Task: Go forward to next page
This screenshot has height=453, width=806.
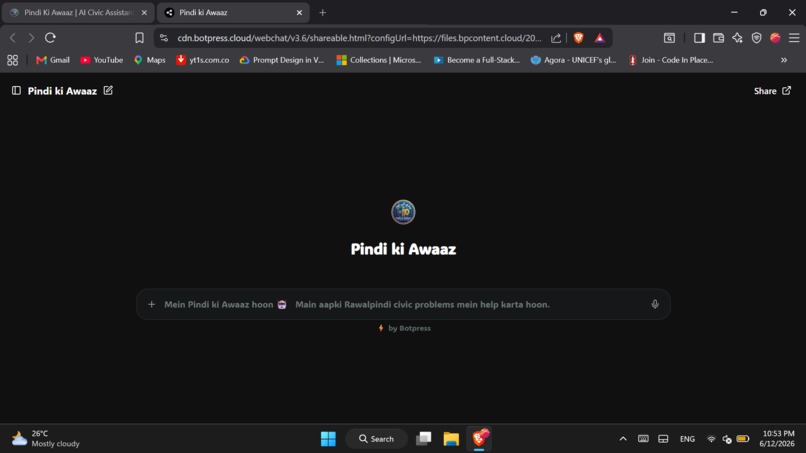Action: pyautogui.click(x=31, y=38)
